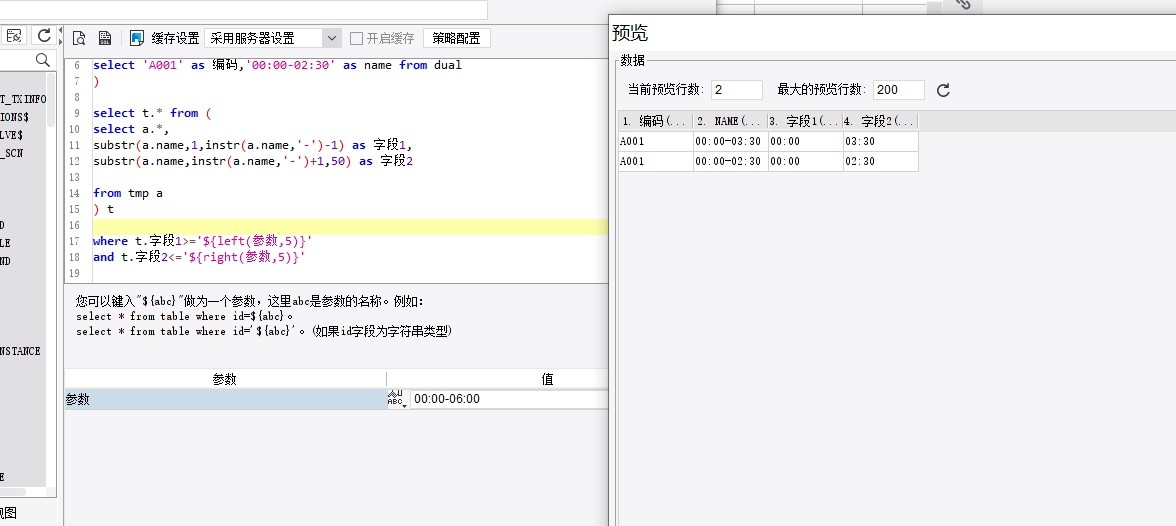Refresh the table list in left panel
The image size is (1176, 526).
point(44,35)
